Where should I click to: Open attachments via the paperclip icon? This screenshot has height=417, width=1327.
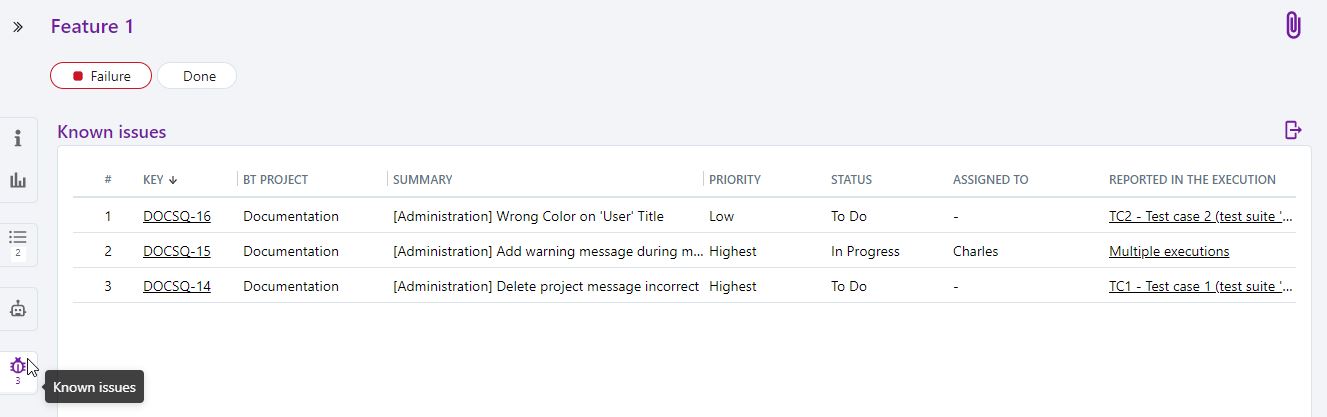[1293, 26]
